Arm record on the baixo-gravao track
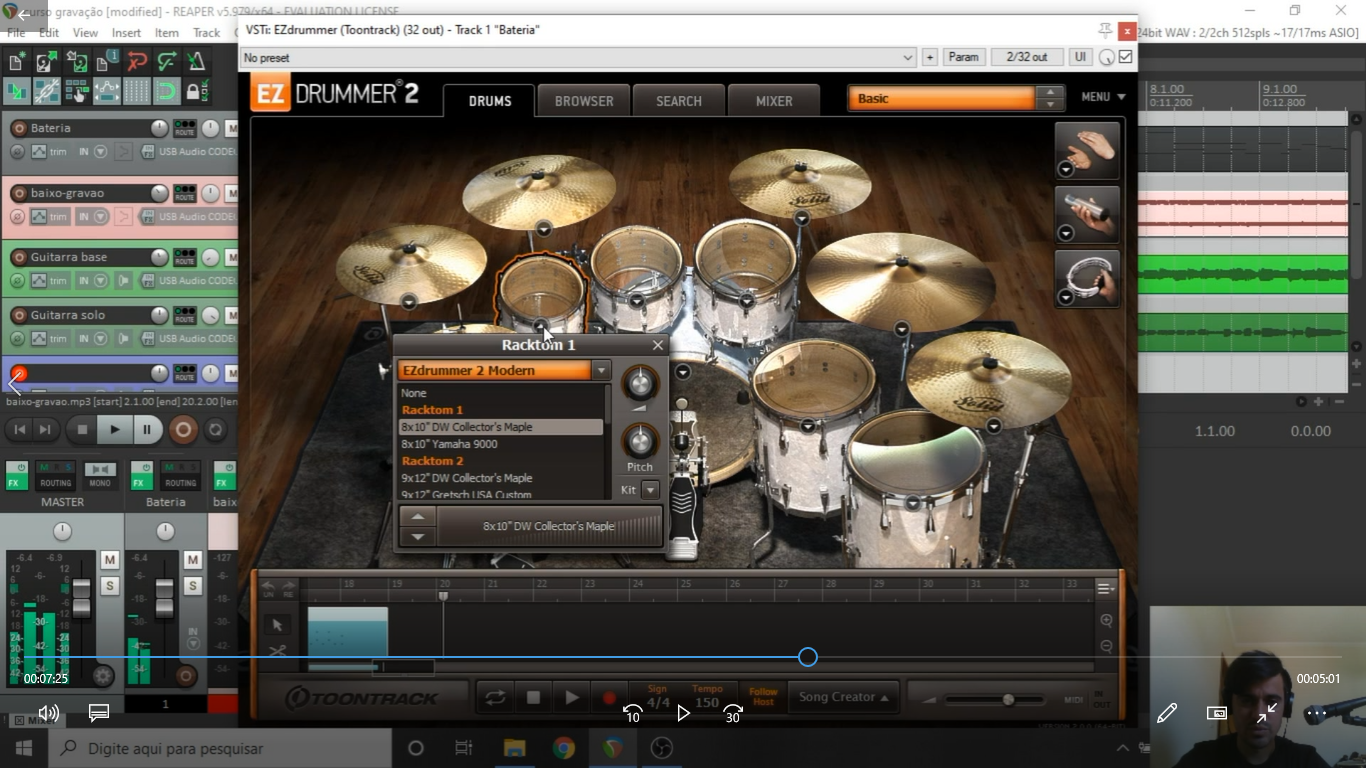 (18, 193)
